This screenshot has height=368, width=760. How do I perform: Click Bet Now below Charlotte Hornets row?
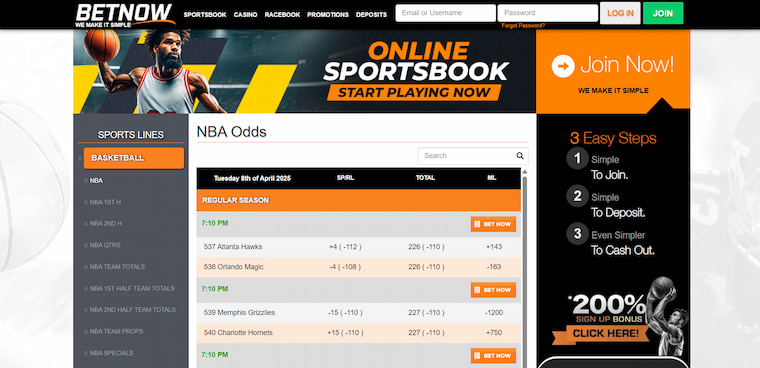[x=493, y=355]
